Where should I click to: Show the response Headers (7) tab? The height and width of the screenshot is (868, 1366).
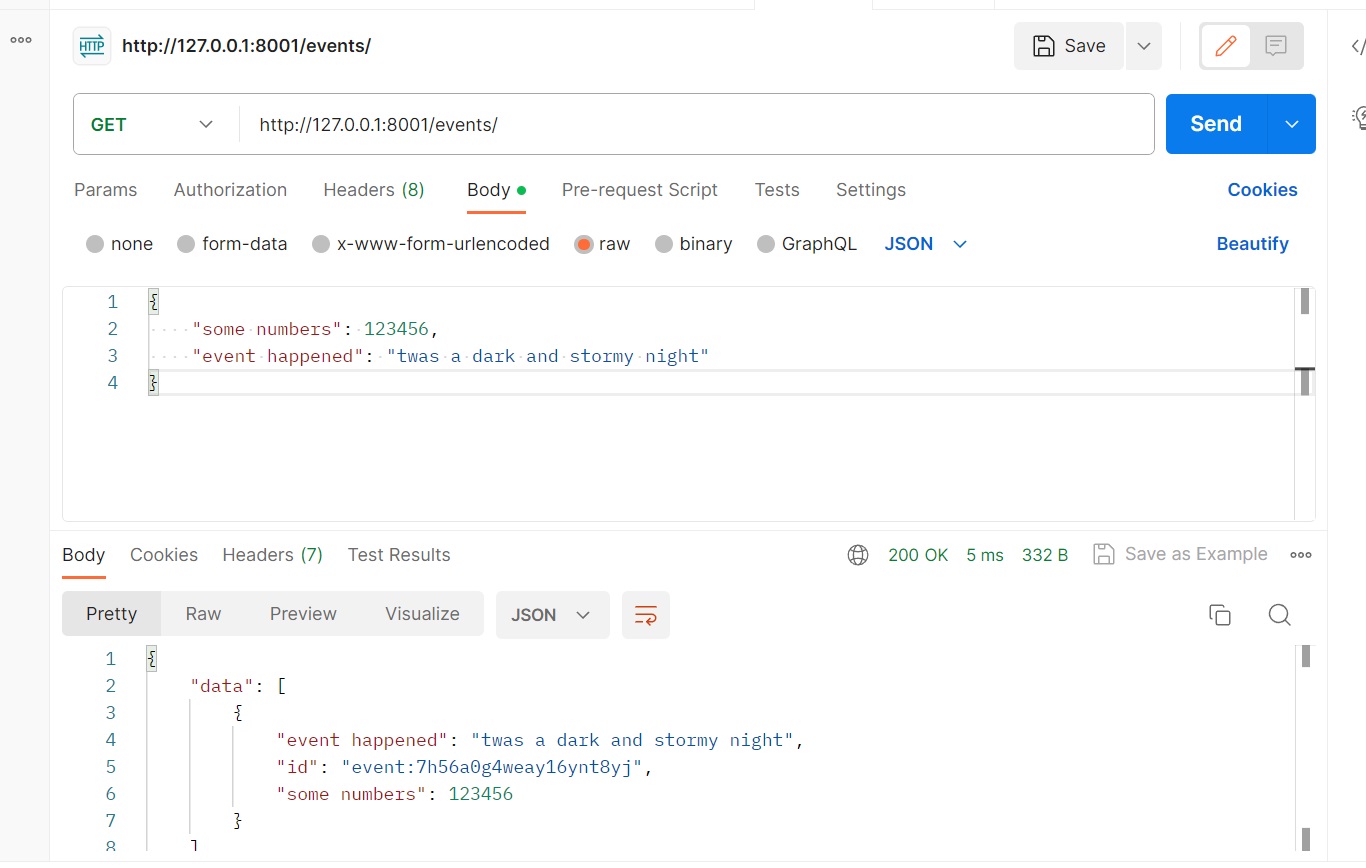(273, 555)
